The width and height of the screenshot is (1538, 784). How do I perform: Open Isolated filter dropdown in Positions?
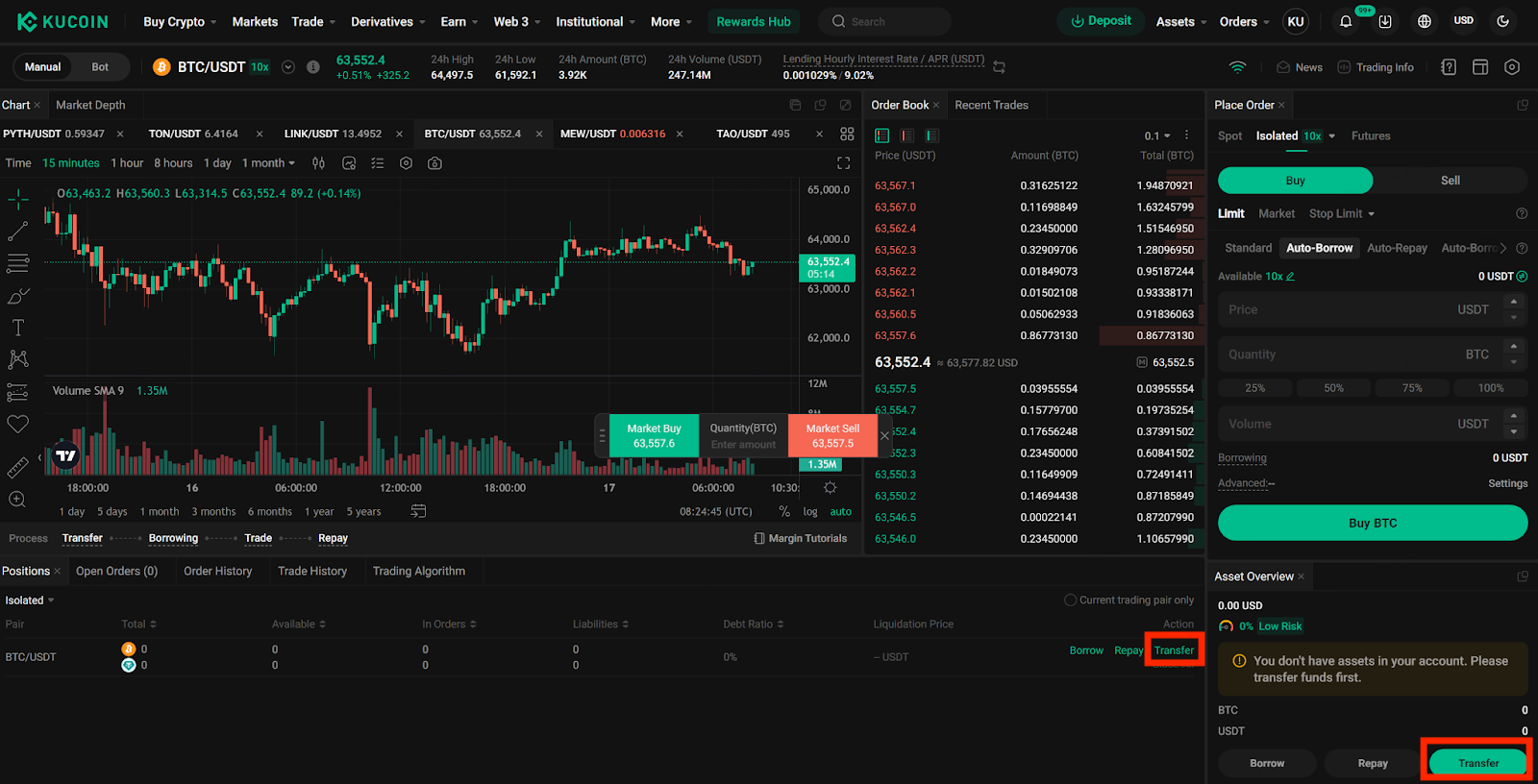[30, 600]
